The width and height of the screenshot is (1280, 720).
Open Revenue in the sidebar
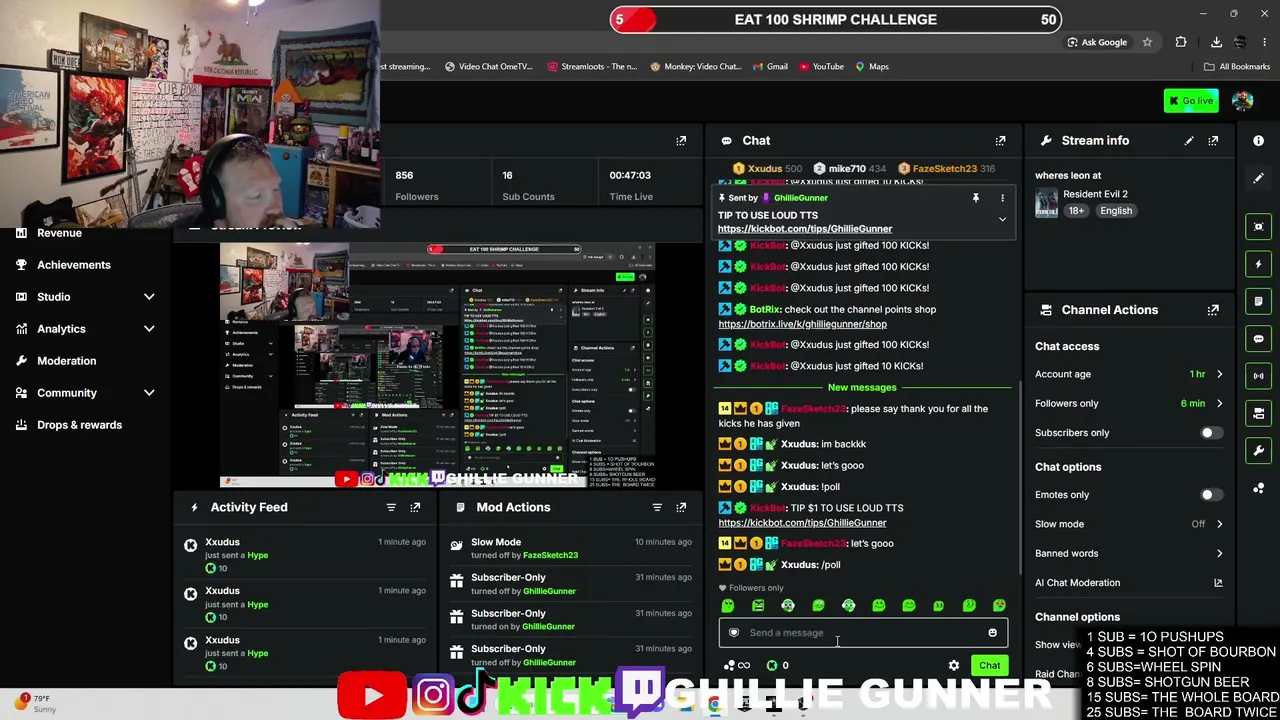[59, 233]
